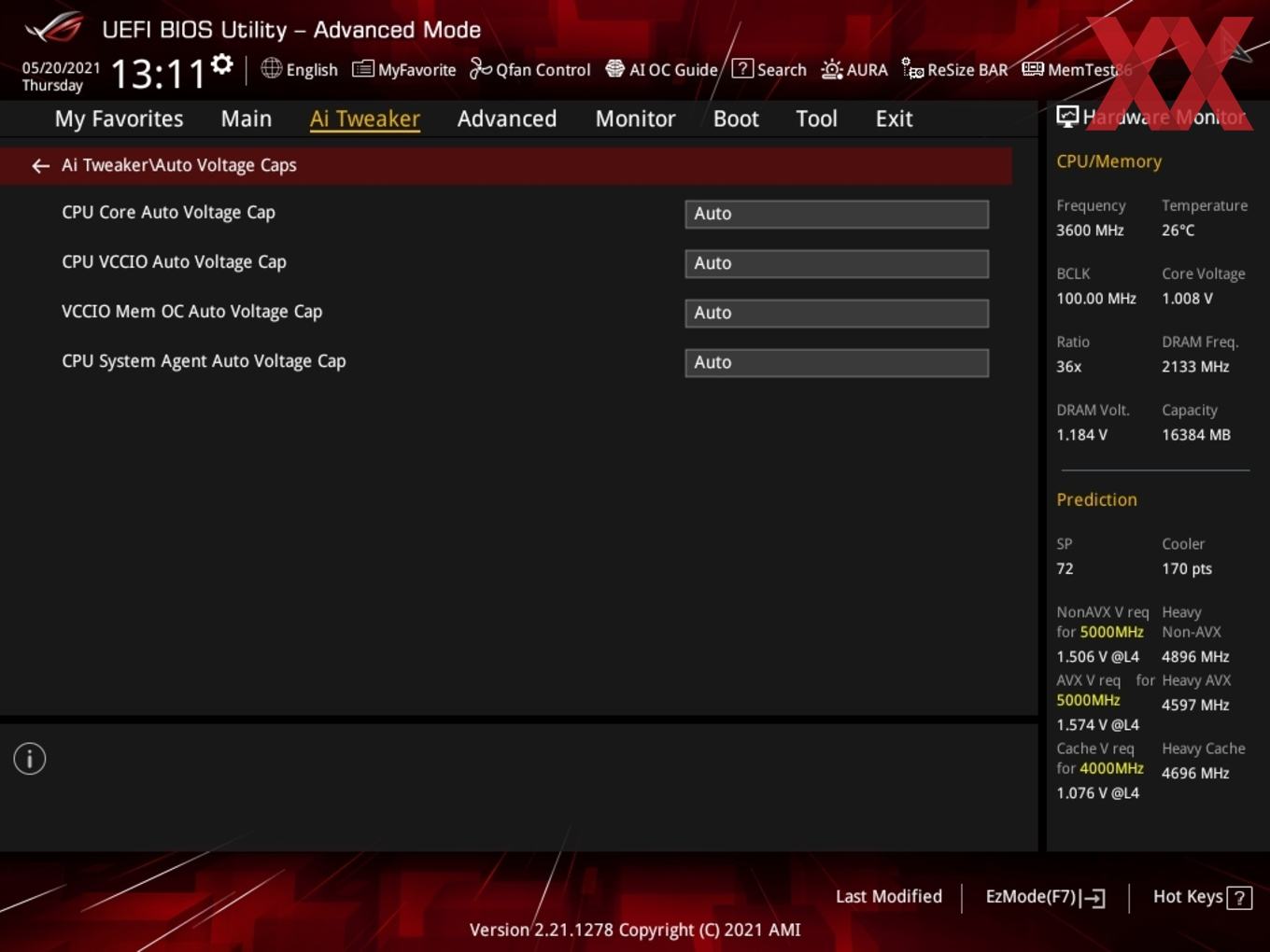The image size is (1270, 952).
Task: Select the Ai Tweaker tab
Action: [x=365, y=119]
